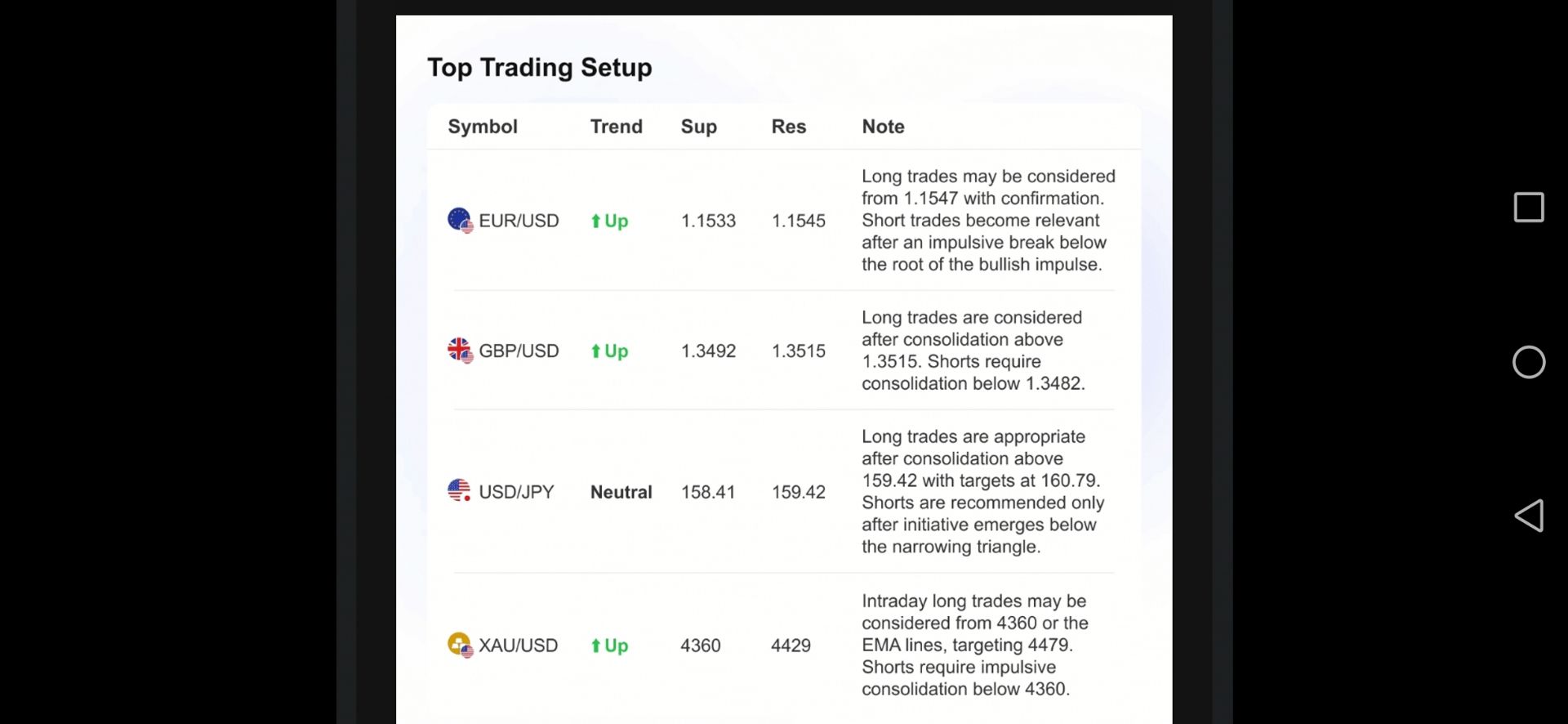This screenshot has height=724, width=1568.
Task: Select the Res column header
Action: pyautogui.click(x=789, y=127)
